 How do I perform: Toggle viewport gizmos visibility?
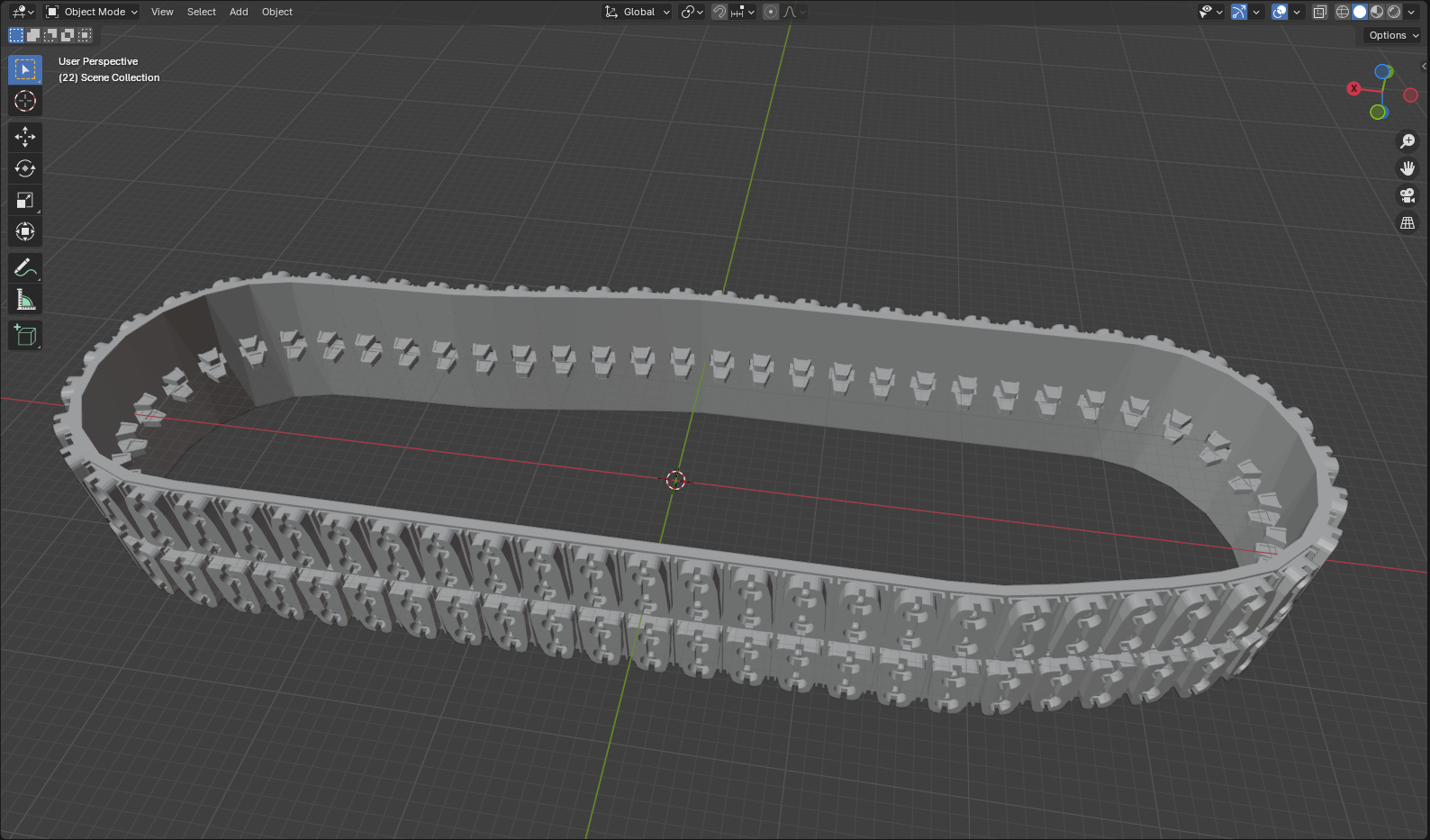[x=1239, y=12]
